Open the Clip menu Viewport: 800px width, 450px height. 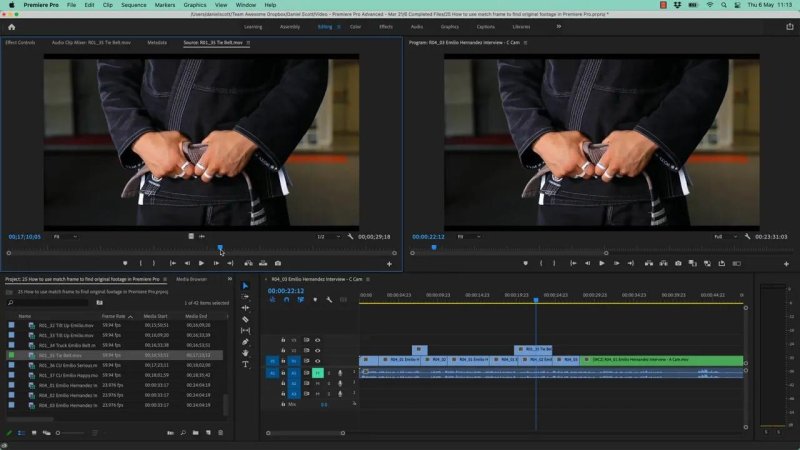pos(108,5)
